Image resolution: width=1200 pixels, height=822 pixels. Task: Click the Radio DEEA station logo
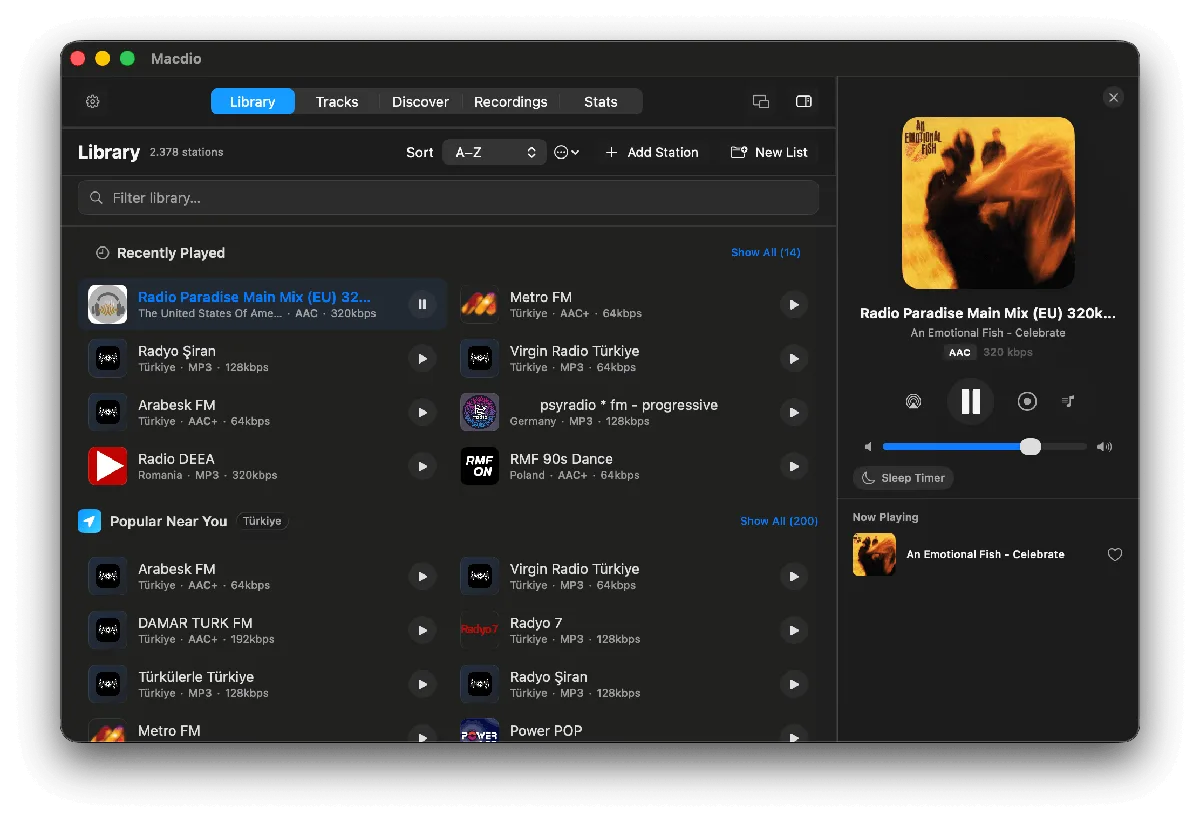pos(108,466)
